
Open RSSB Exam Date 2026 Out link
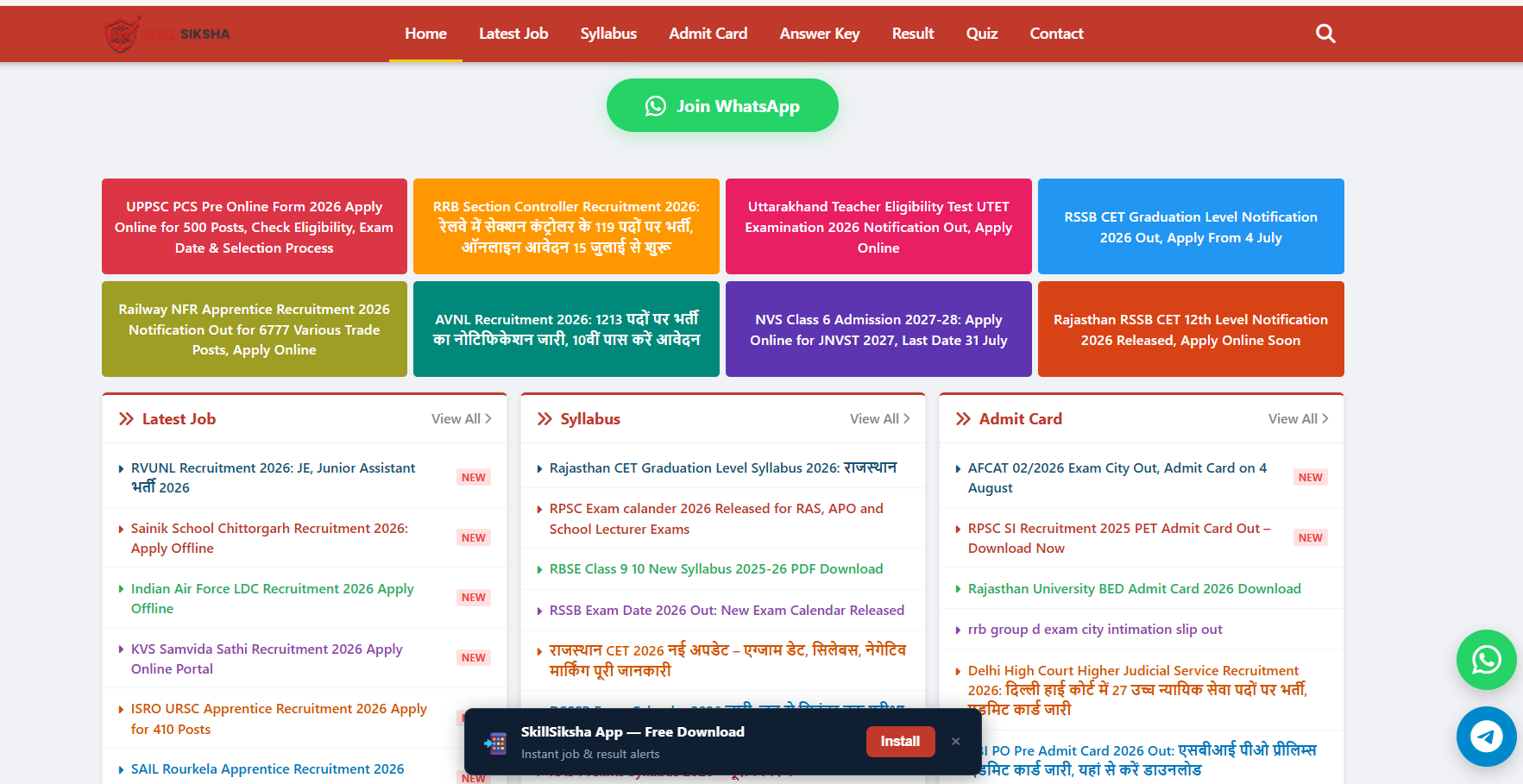click(727, 611)
